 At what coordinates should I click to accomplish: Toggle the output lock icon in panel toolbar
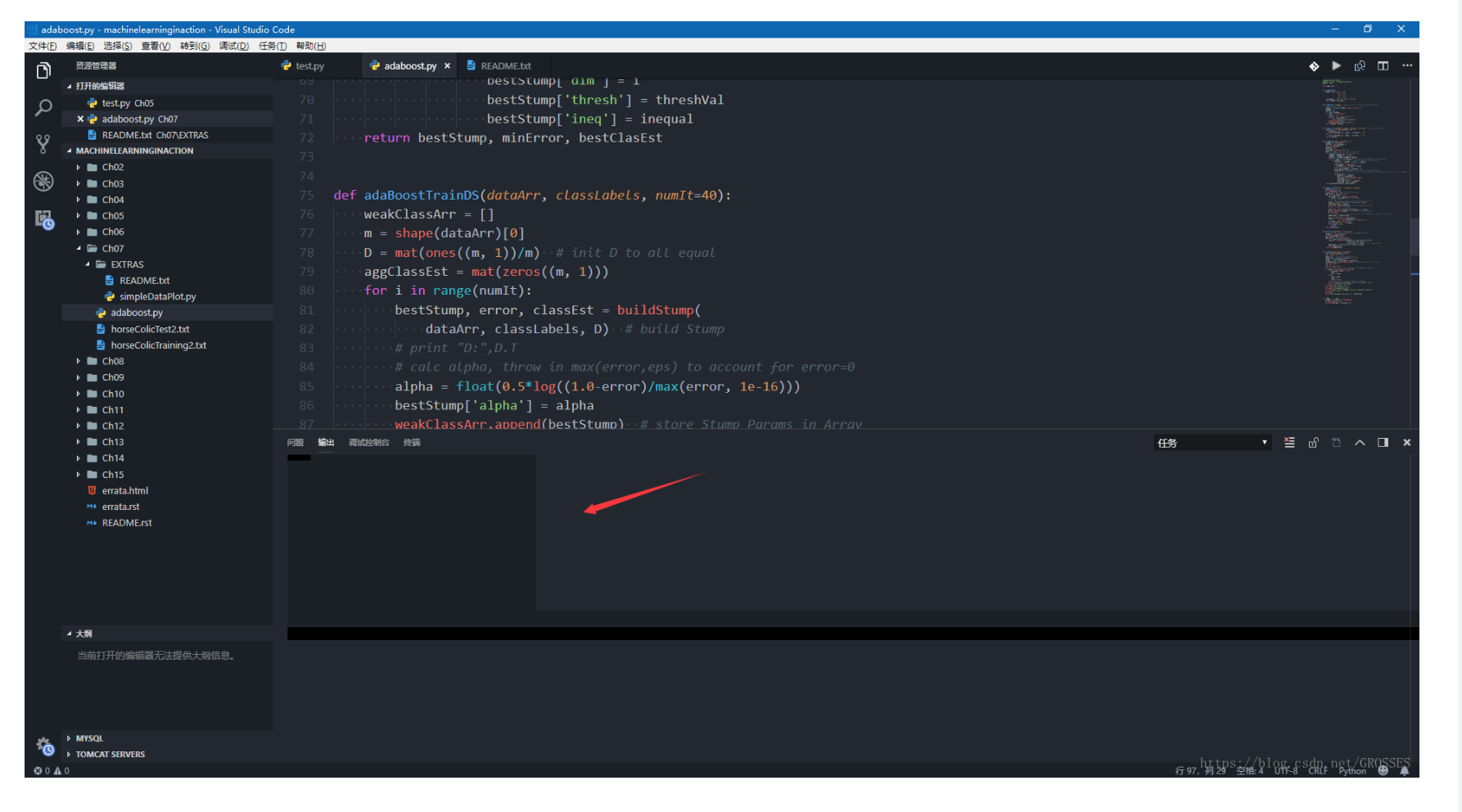pyautogui.click(x=1313, y=442)
